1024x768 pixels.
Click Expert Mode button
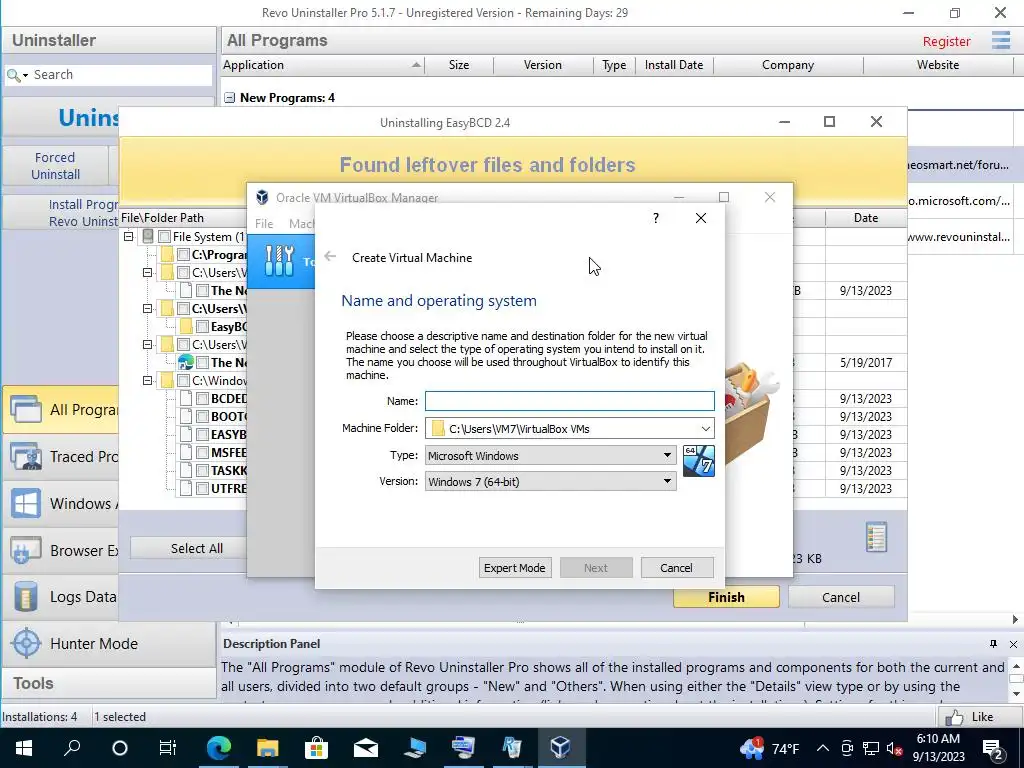[x=515, y=568]
